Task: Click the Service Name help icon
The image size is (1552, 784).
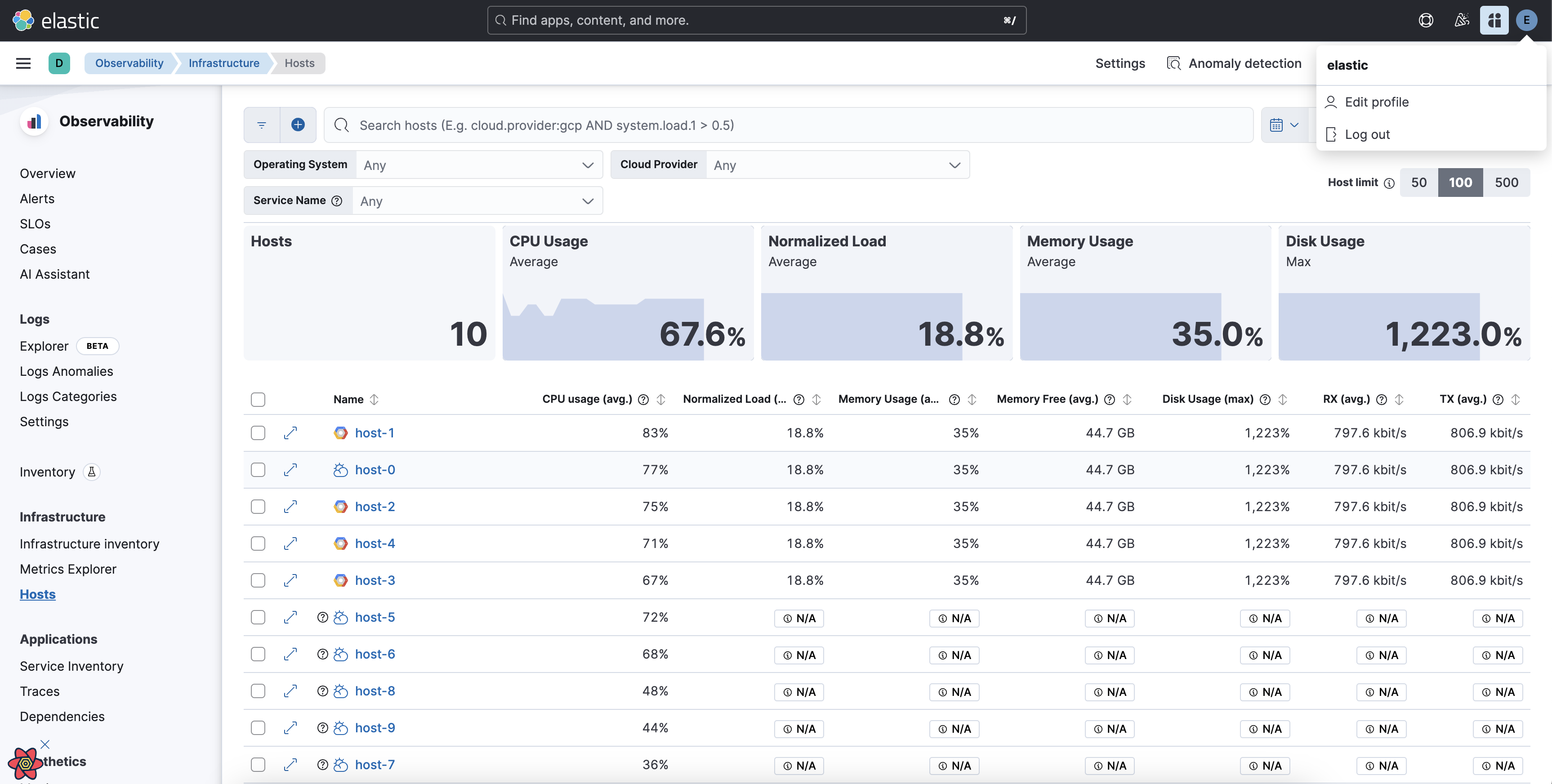Action: tap(337, 200)
